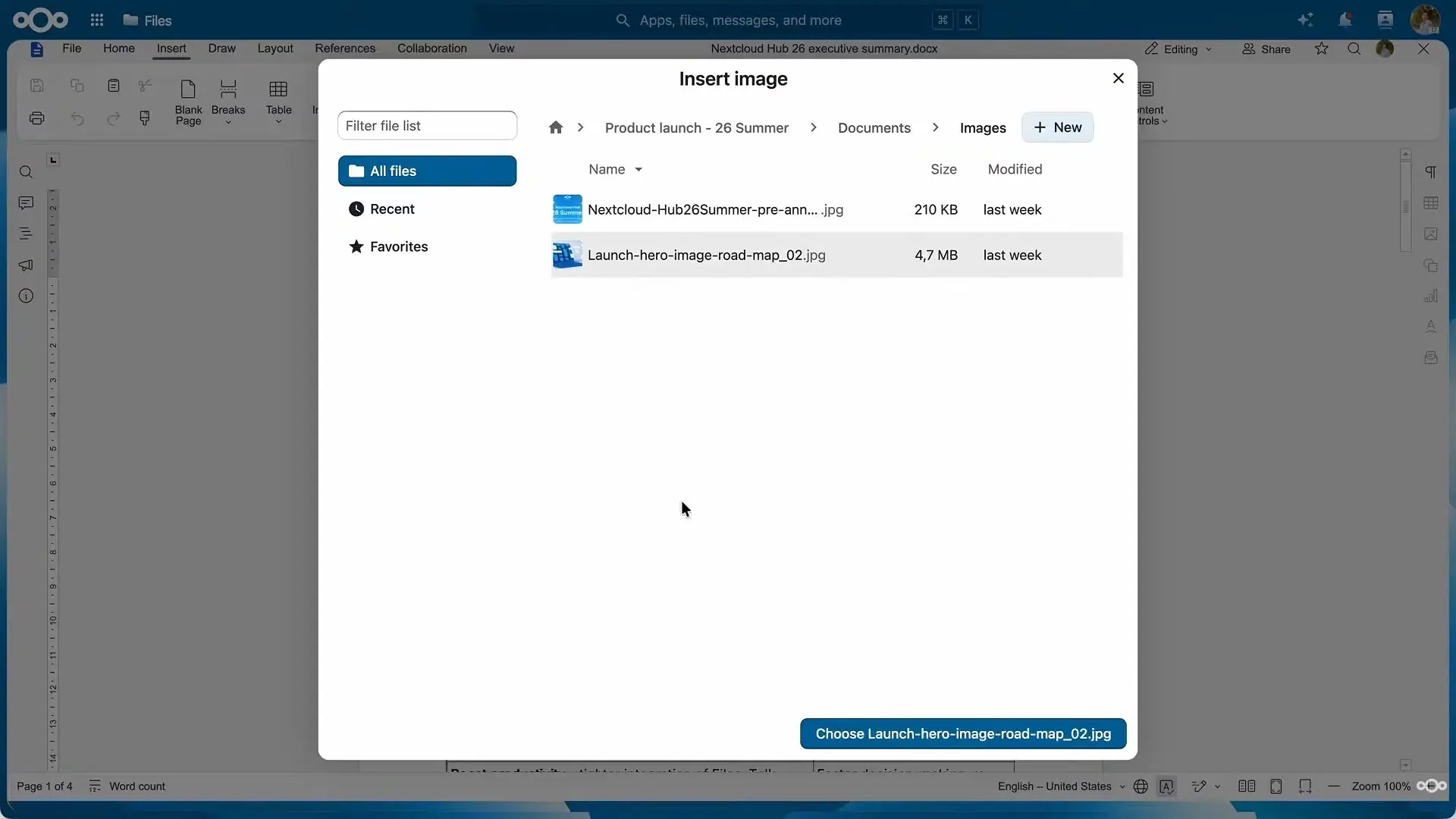Select Launch-hero-image-road-map_02.jpg file

[x=837, y=255]
